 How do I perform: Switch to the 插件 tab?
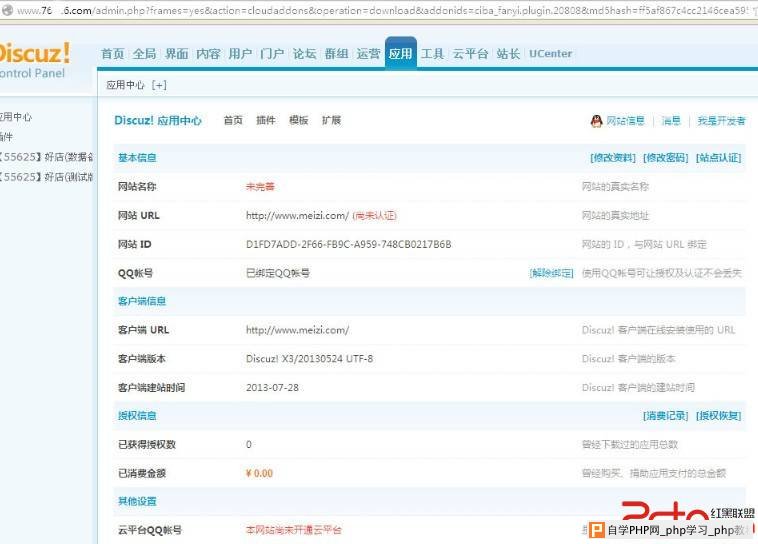pos(265,120)
